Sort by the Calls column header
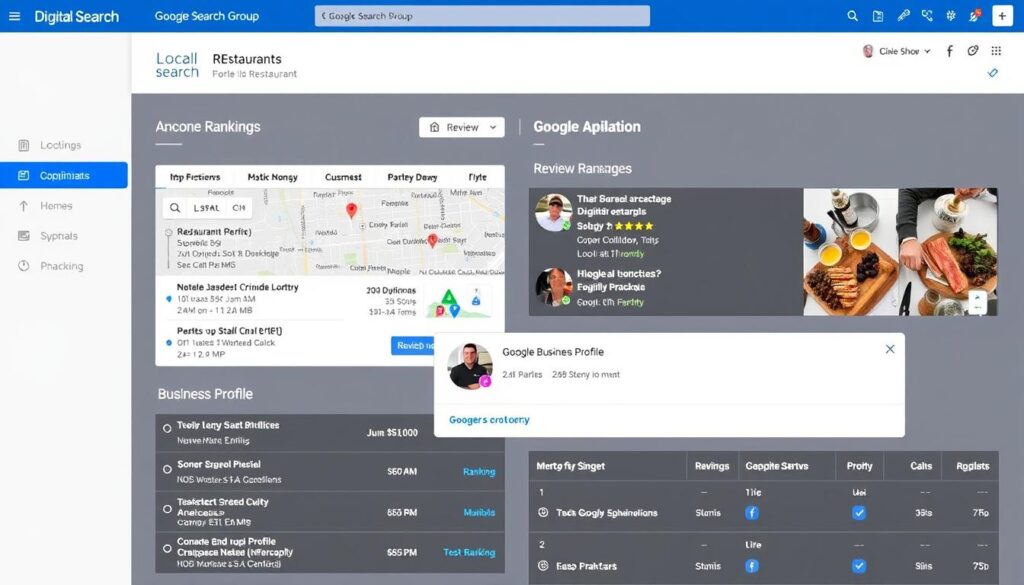1024x585 pixels. (x=921, y=466)
